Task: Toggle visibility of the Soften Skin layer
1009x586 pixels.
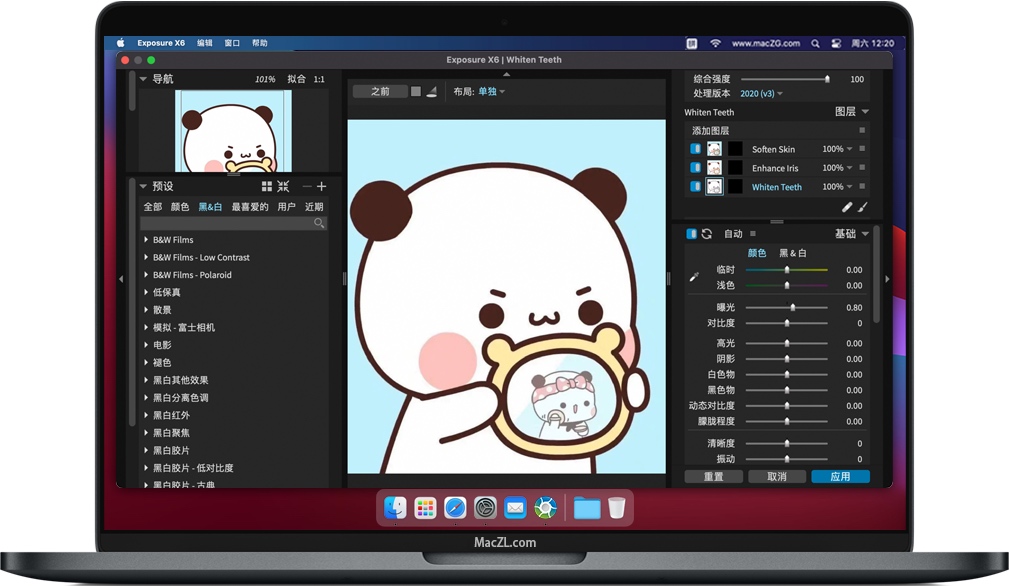Action: (x=695, y=148)
